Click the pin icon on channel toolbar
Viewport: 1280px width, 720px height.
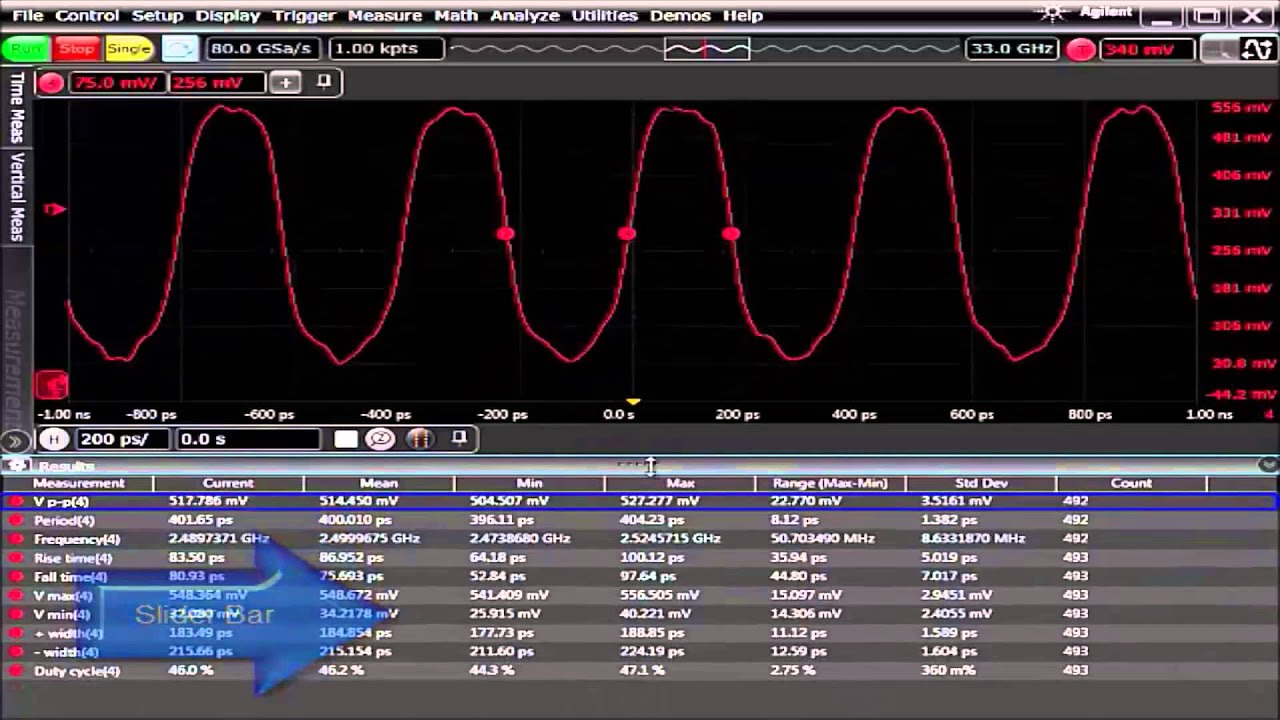[x=324, y=82]
